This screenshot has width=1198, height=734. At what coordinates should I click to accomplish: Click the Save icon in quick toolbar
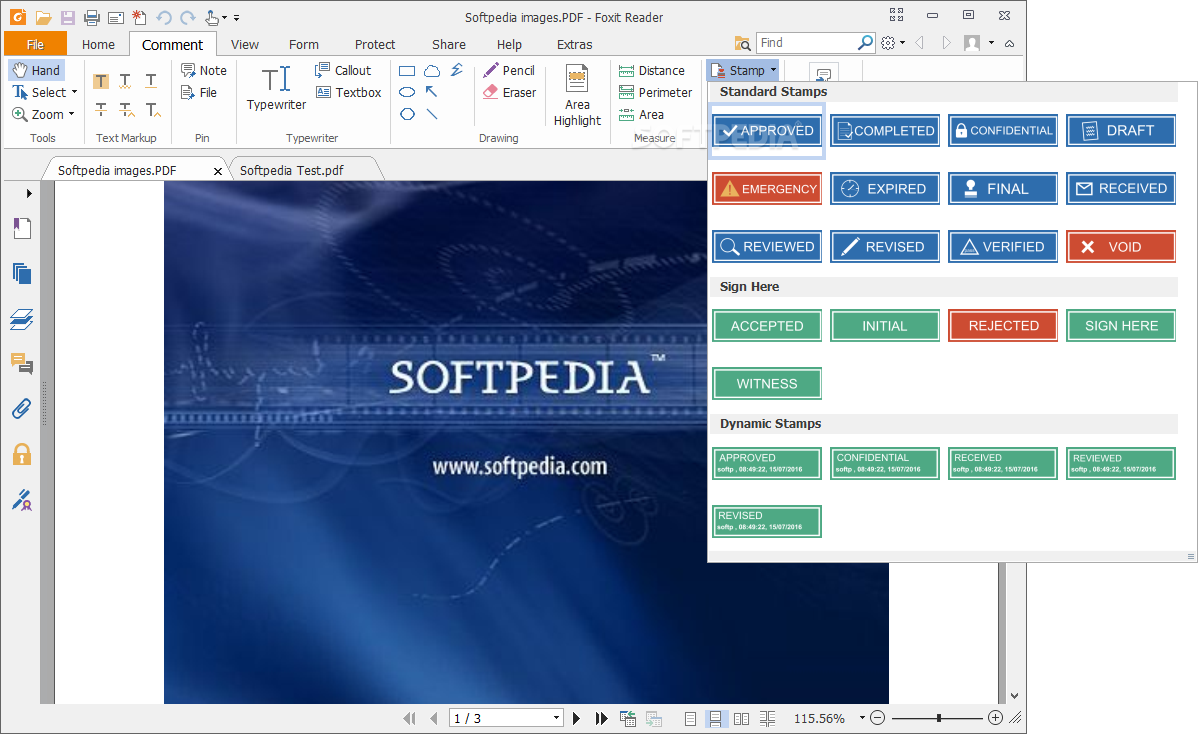pos(68,17)
